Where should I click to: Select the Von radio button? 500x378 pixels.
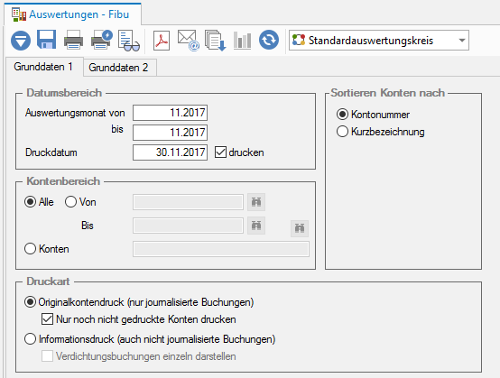pos(71,202)
